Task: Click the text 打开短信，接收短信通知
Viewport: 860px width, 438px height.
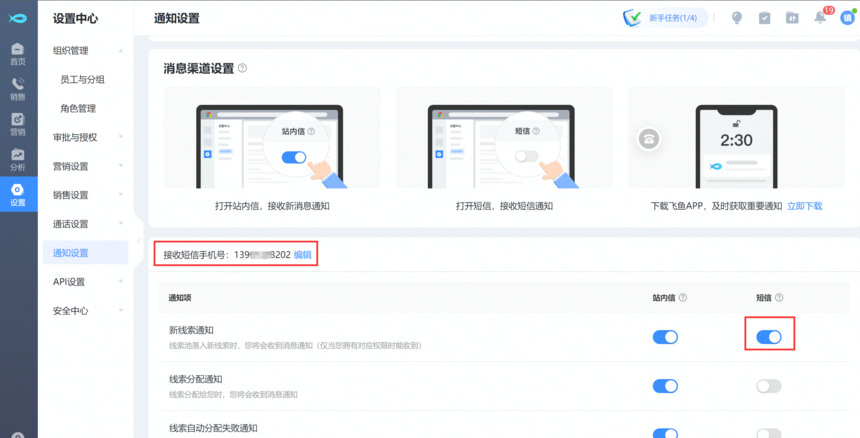Action: tap(504, 207)
